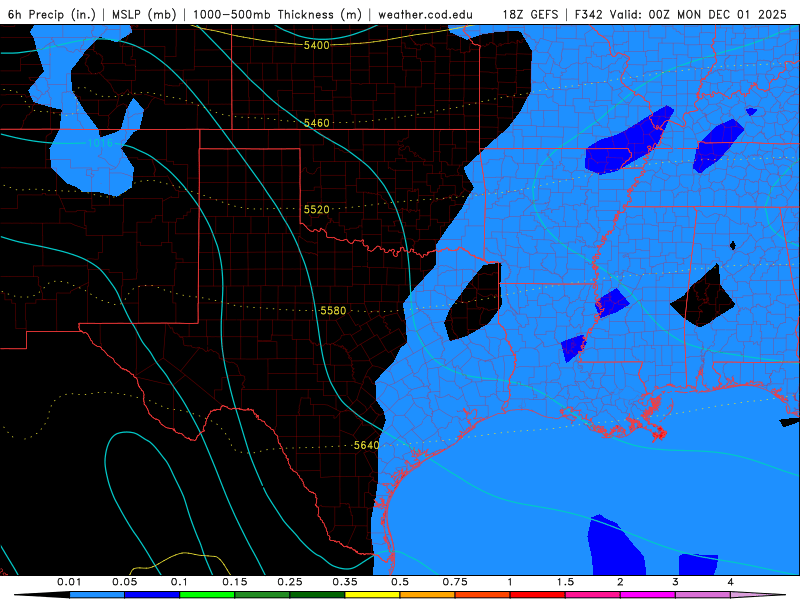Screen dimensions: 800x600
Task: Click the bright green 0.1 legend swatch
Action: (x=207, y=595)
